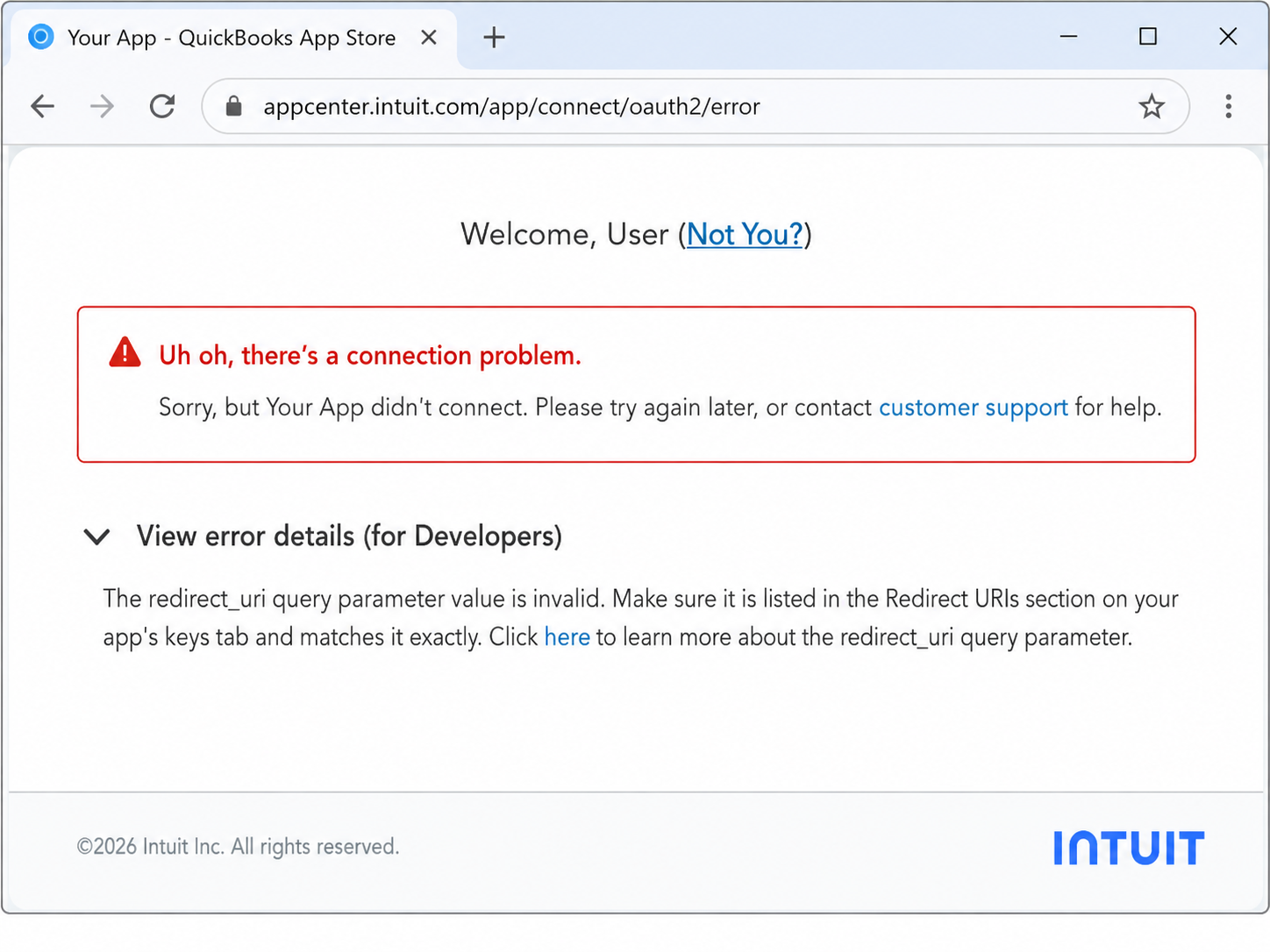Click the tab favicon icon

click(x=40, y=38)
